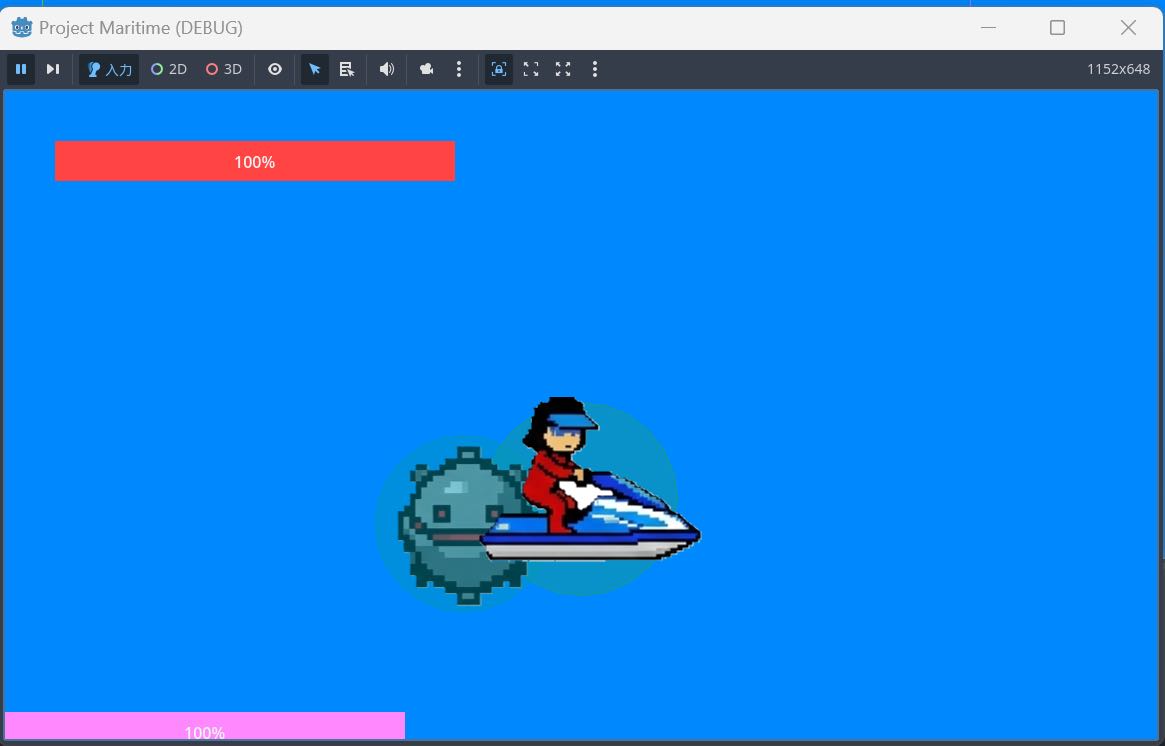Switch to 2D selection mode
This screenshot has width=1165, height=746.
click(169, 69)
